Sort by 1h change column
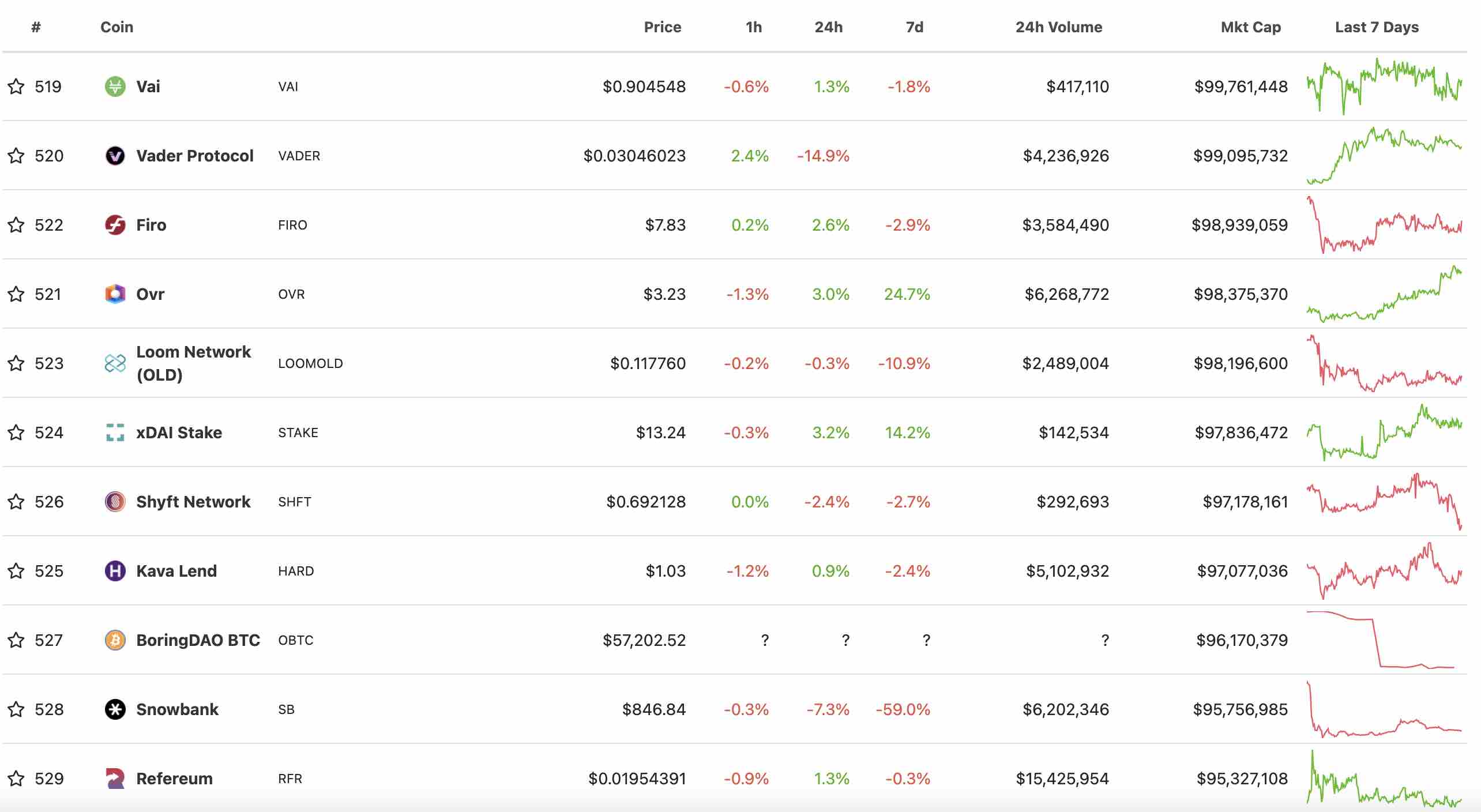The width and height of the screenshot is (1481, 812). pyautogui.click(x=754, y=27)
